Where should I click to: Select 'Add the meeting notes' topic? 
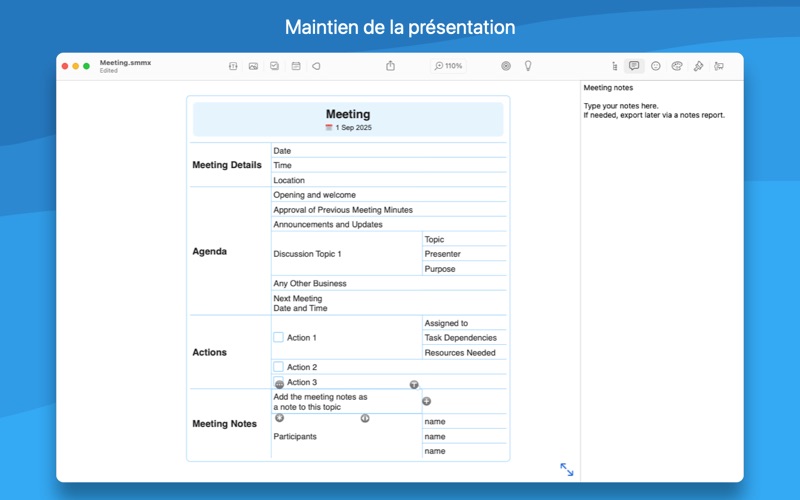[346, 402]
